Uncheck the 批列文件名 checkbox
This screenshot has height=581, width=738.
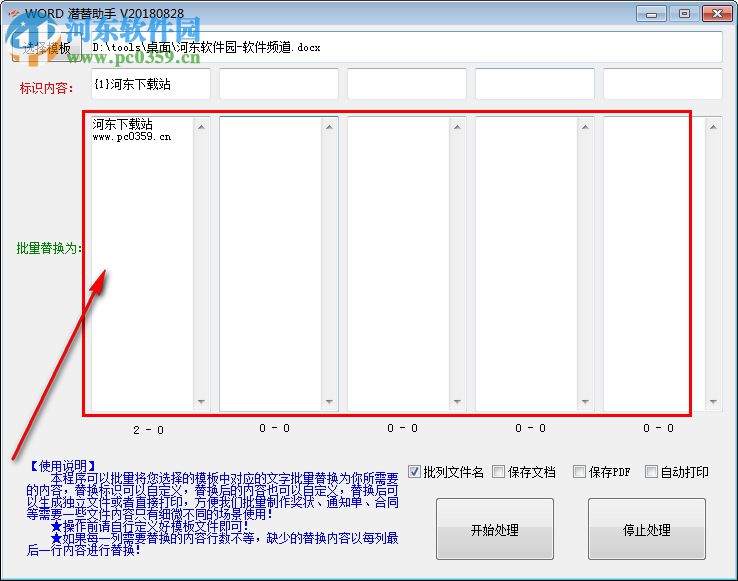coord(414,471)
